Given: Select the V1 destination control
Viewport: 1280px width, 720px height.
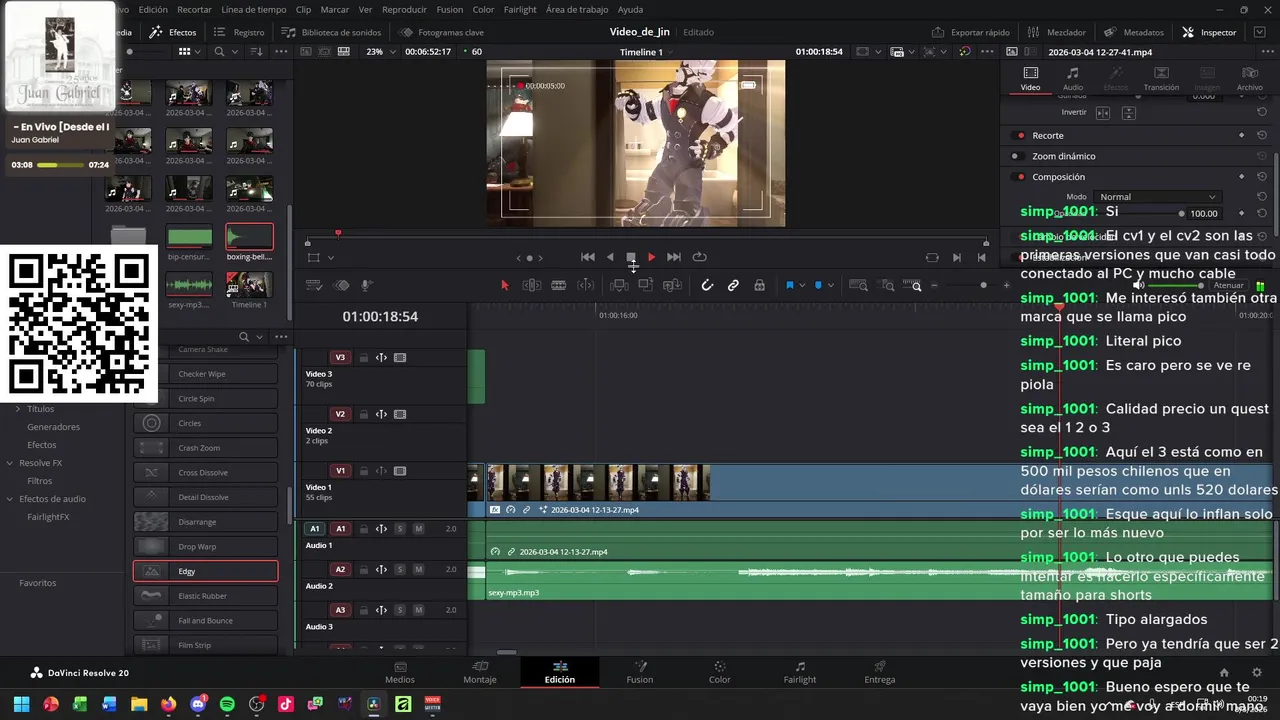Looking at the screenshot, I should click(340, 471).
